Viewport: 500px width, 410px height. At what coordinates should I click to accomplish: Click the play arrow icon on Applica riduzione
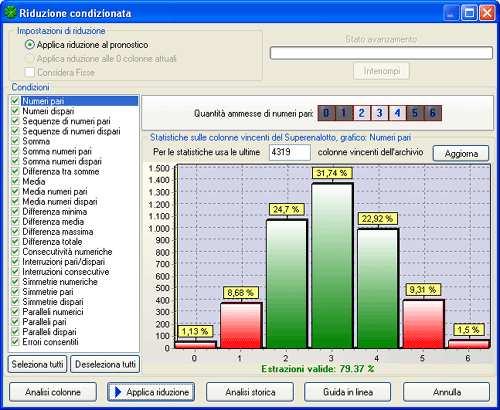[118, 392]
